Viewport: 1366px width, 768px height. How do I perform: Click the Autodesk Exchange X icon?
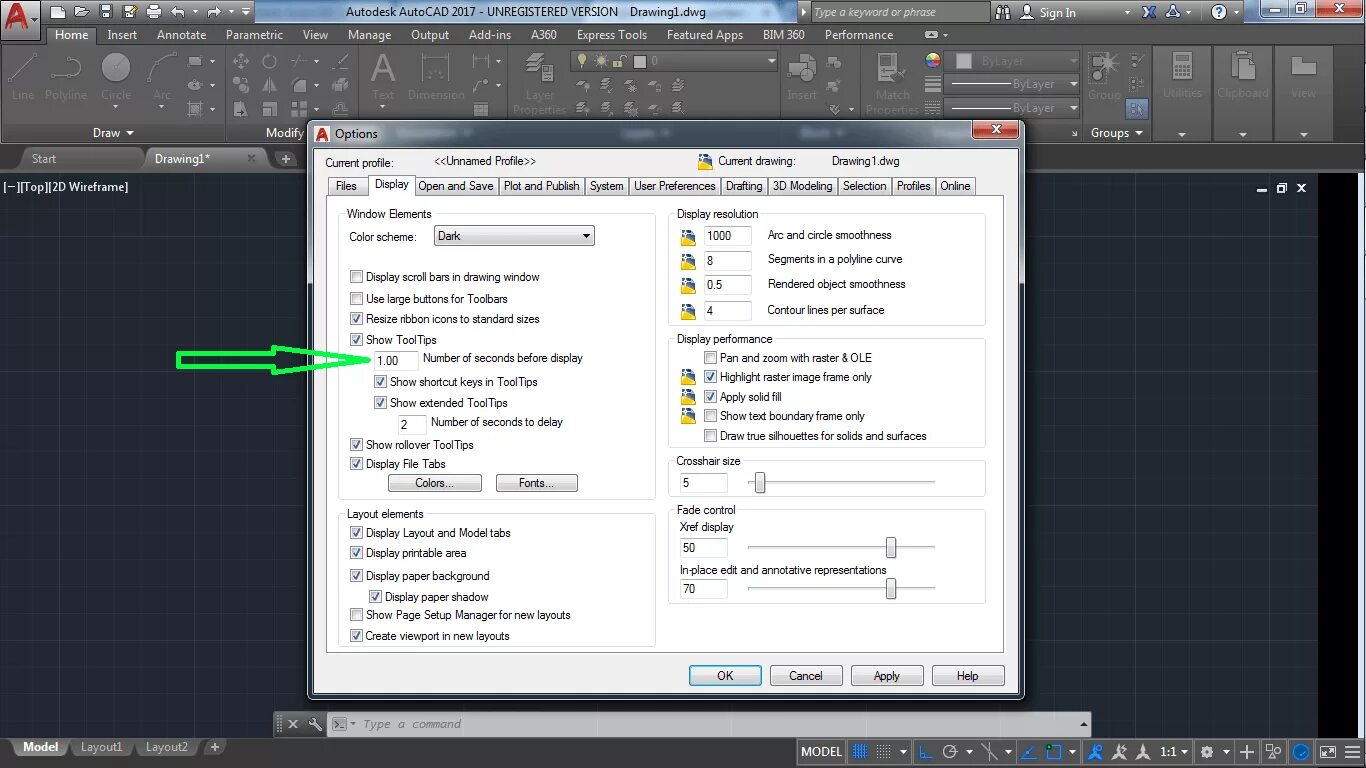[1149, 12]
